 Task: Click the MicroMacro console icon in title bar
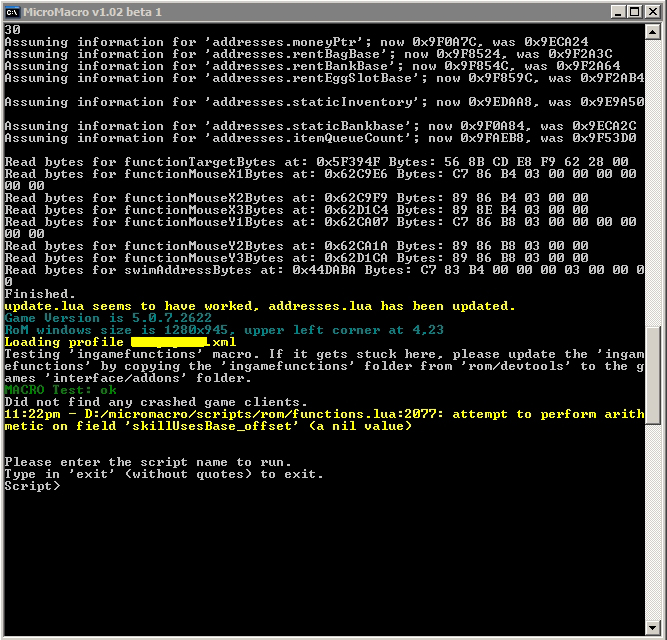coord(12,11)
